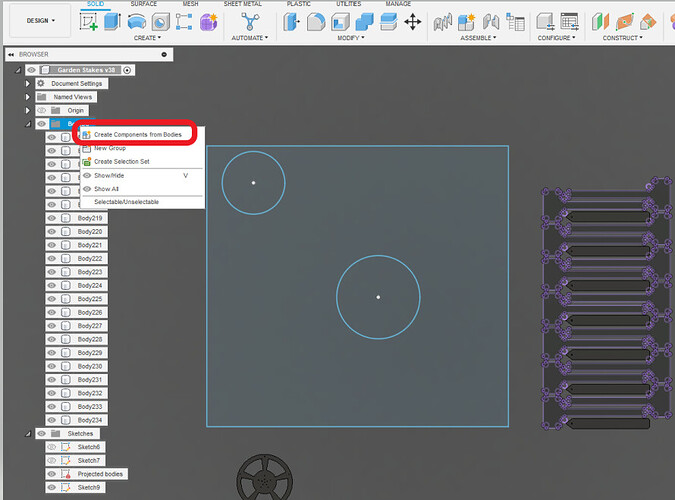Click the browser panel options dot
This screenshot has width=675, height=500.
[x=164, y=54]
